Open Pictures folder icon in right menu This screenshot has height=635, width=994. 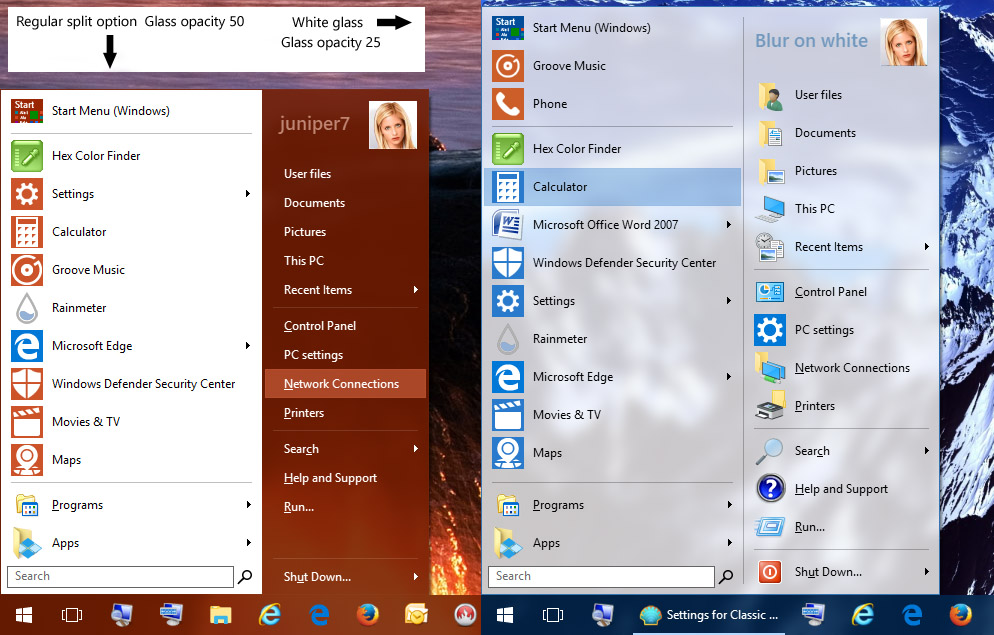coord(770,171)
